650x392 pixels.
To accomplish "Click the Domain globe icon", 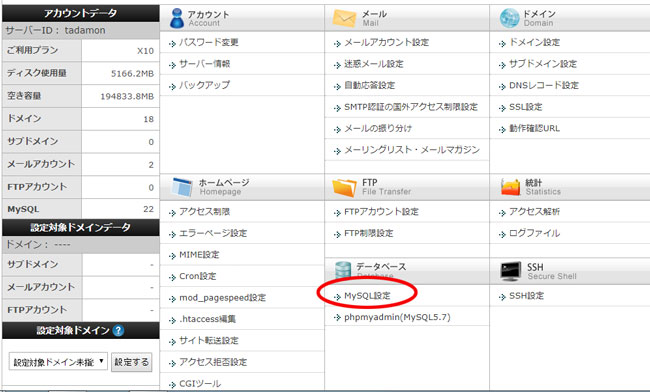I will click(x=509, y=18).
